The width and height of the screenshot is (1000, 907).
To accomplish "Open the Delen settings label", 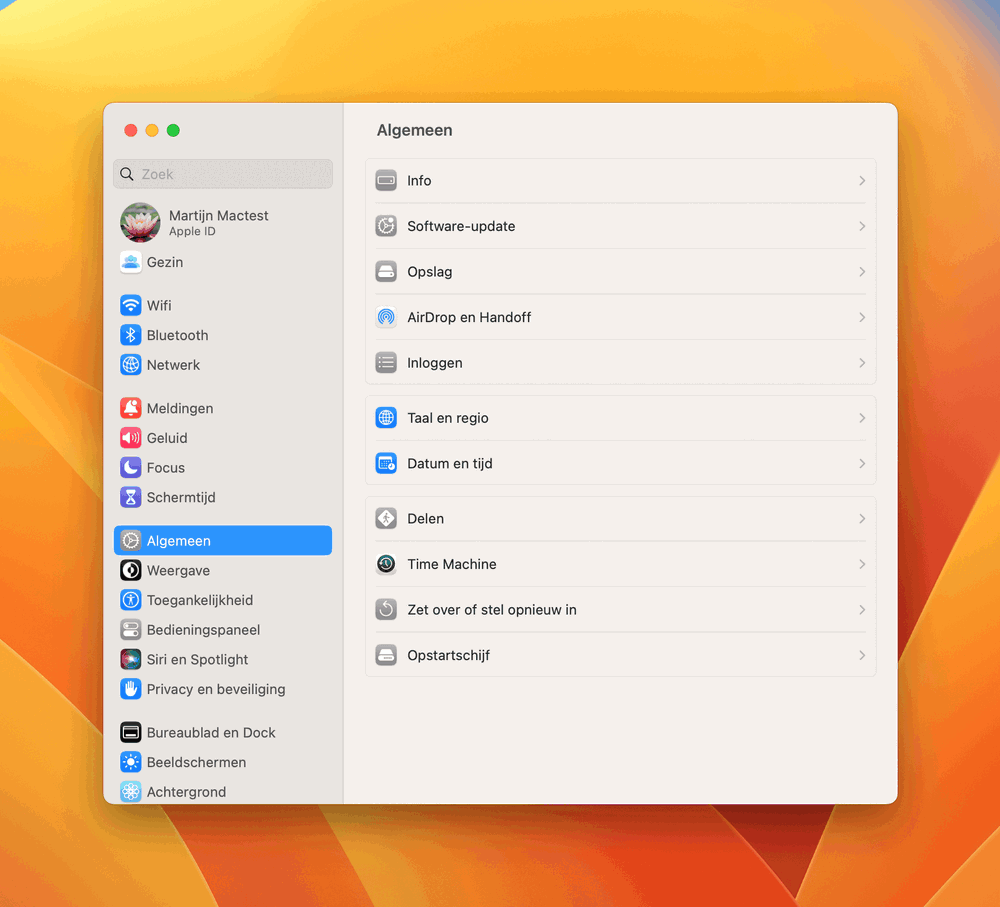I will (425, 519).
